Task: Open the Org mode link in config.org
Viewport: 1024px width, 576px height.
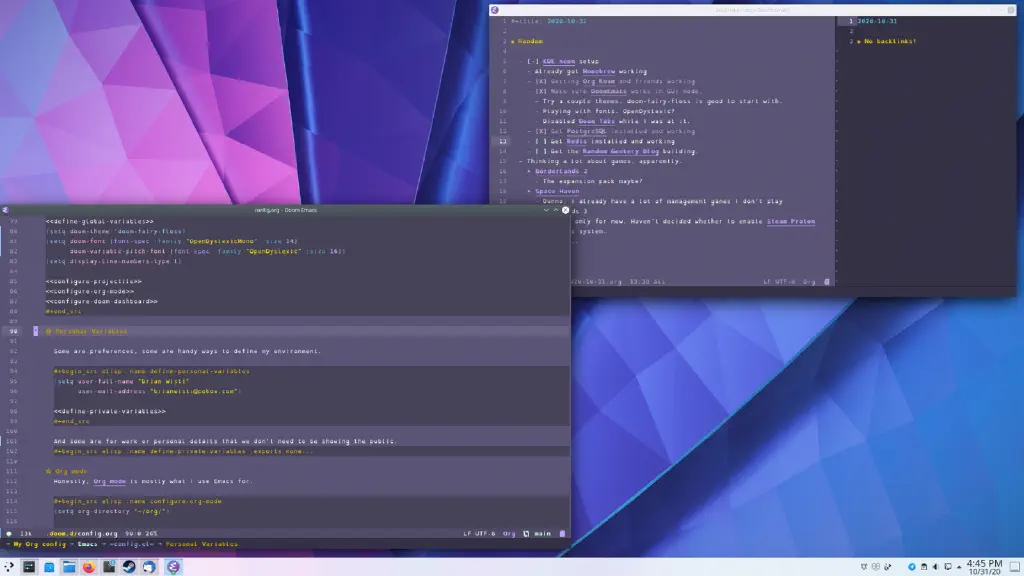Action: pyautogui.click(x=109, y=481)
